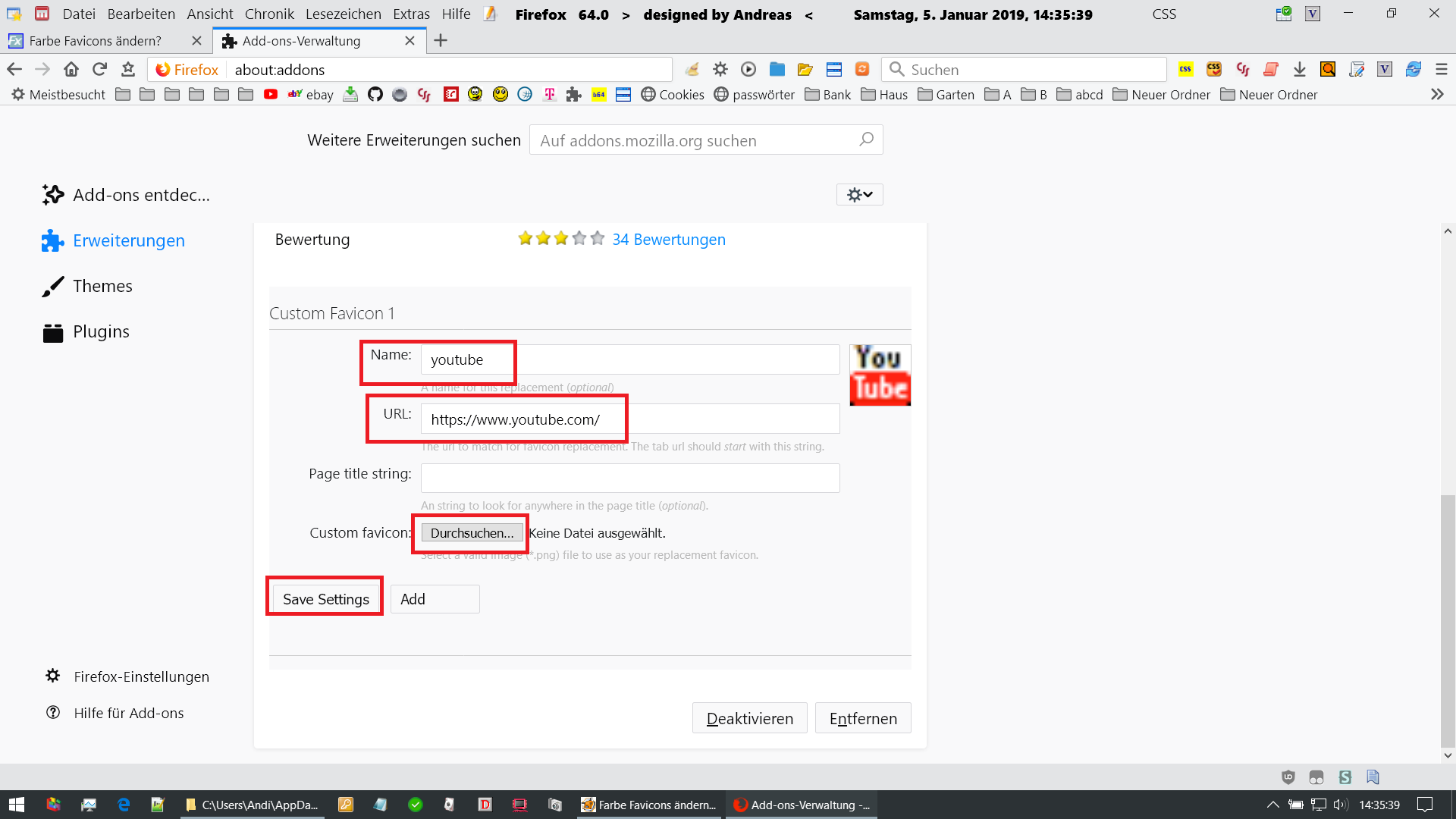Select Themes in the sidebar

pos(102,286)
